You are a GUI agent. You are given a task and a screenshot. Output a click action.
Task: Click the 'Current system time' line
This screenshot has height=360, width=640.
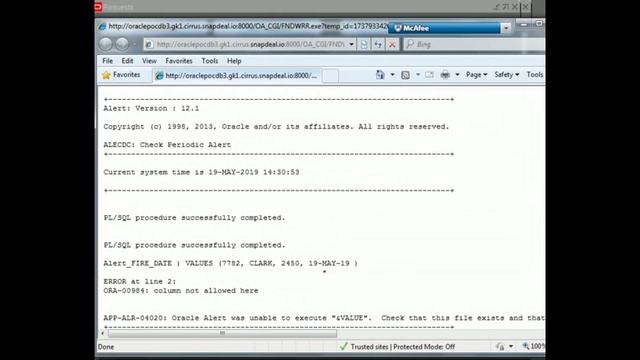pyautogui.click(x=202, y=172)
